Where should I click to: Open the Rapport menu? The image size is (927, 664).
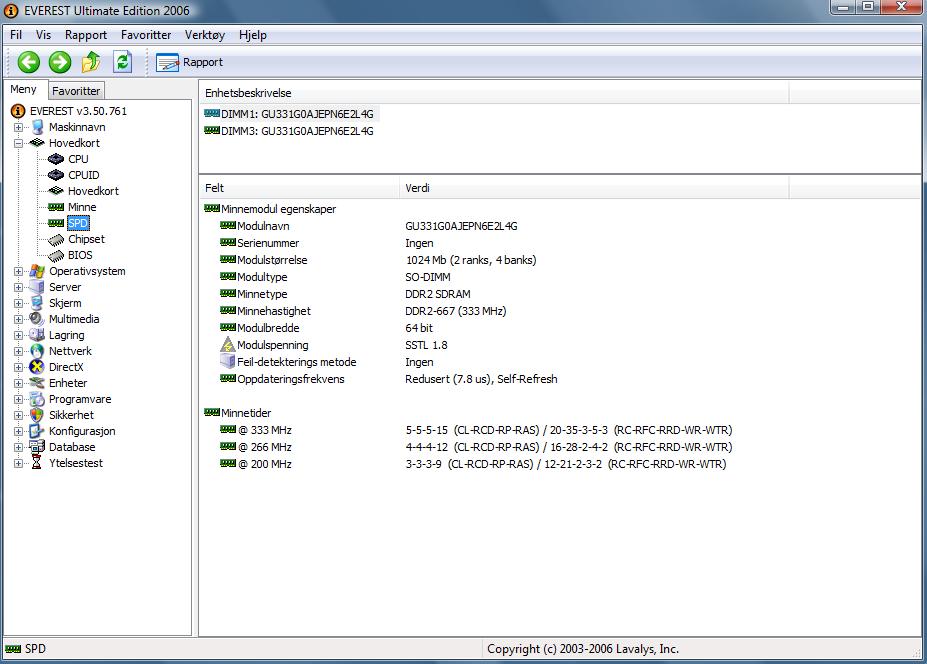pos(86,35)
